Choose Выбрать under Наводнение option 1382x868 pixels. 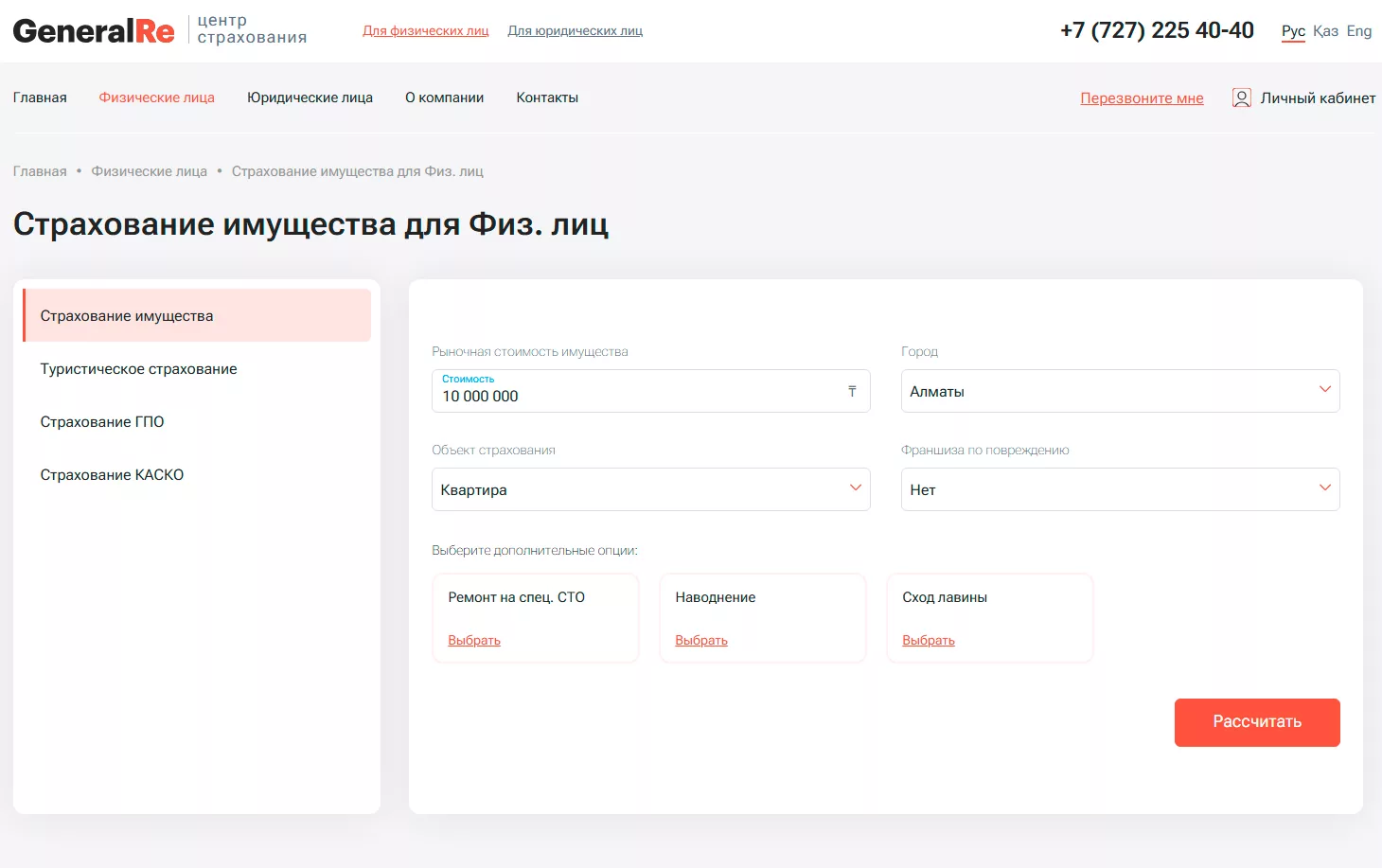pos(701,641)
